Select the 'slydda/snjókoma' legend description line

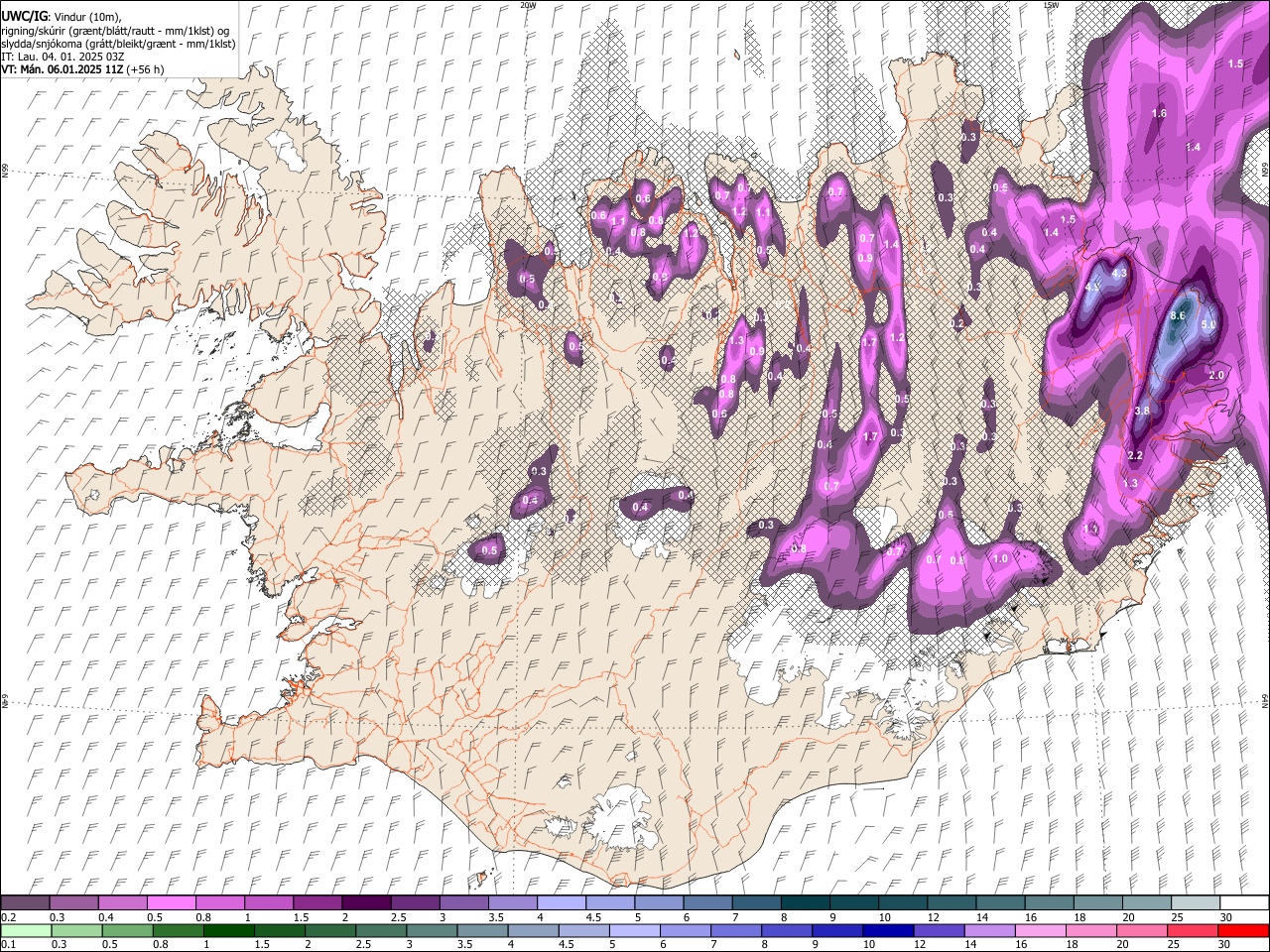[x=118, y=44]
